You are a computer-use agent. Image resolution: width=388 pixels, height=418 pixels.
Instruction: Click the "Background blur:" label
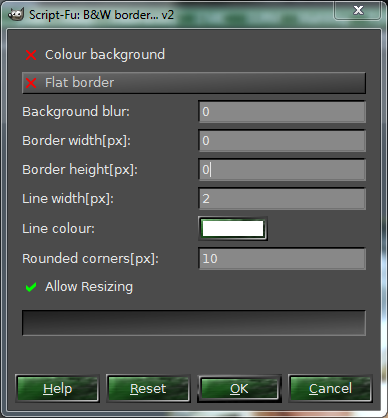click(x=76, y=112)
